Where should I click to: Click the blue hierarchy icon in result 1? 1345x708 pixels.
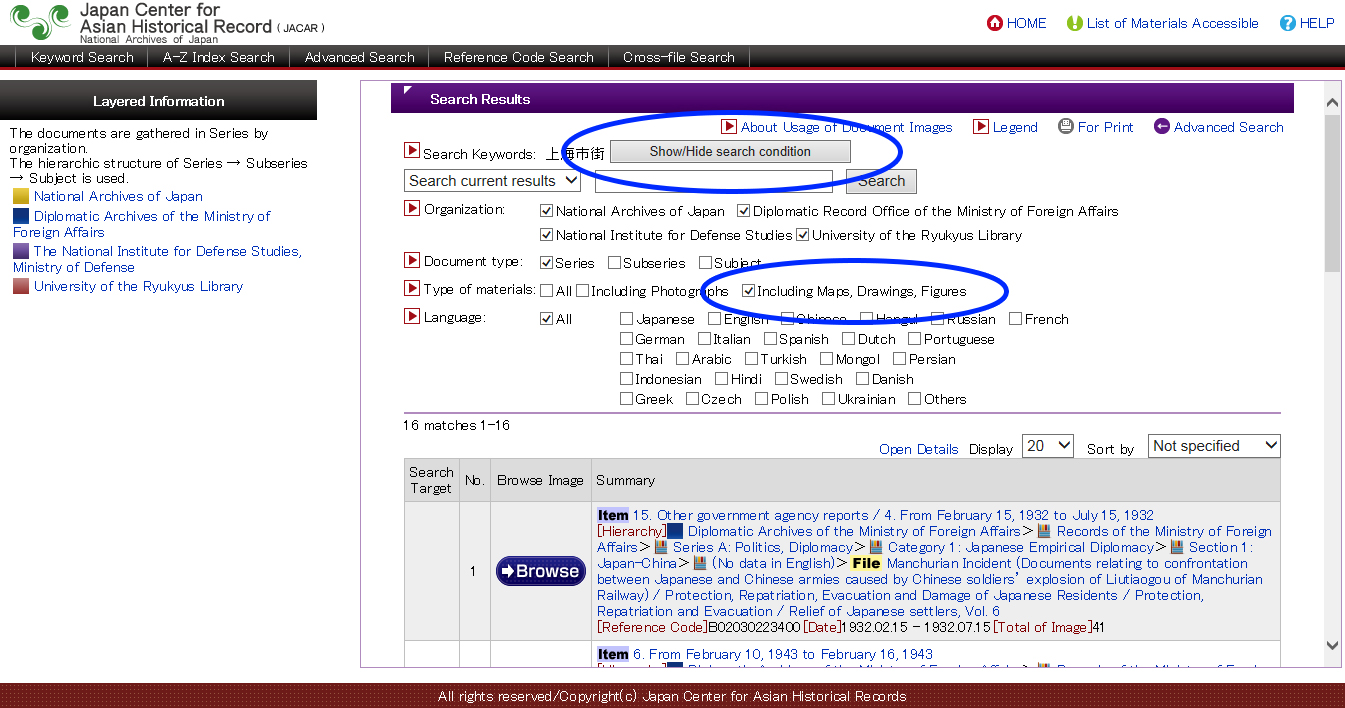[675, 532]
